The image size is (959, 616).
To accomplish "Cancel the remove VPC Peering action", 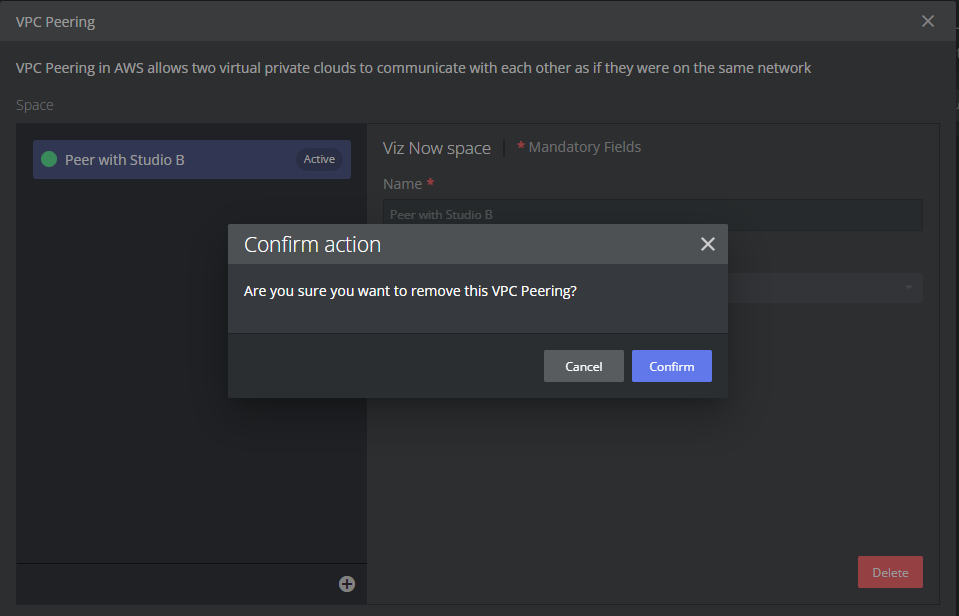I will pos(583,366).
